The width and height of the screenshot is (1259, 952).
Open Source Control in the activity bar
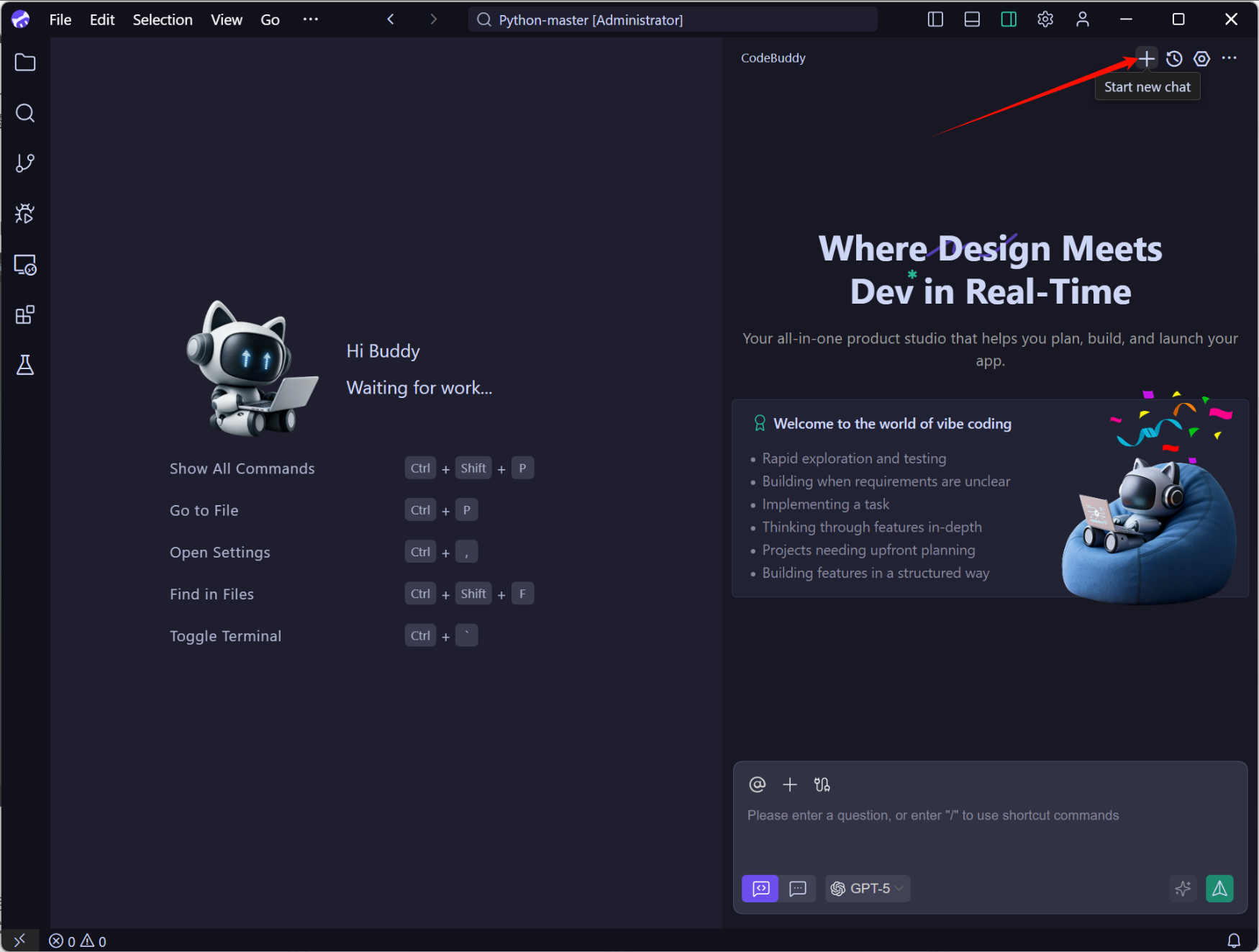tap(25, 163)
